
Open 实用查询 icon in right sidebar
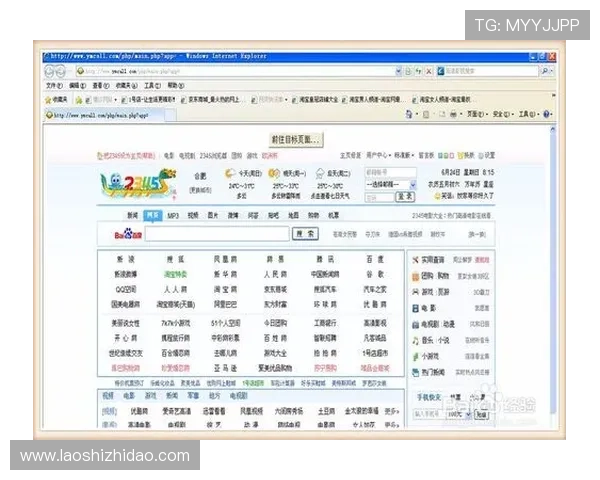point(415,258)
